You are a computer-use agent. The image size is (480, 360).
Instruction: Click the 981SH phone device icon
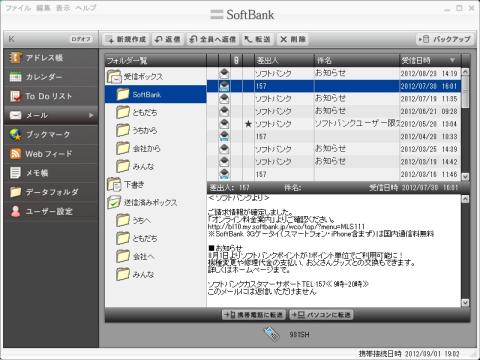271,334
